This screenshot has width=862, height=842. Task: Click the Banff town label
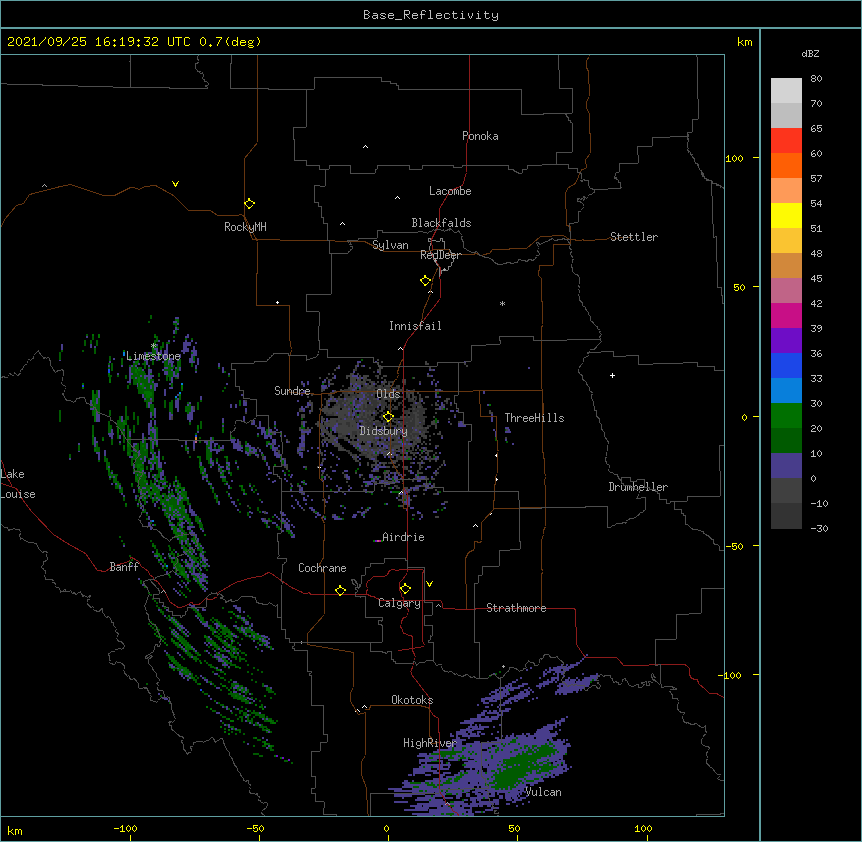(x=124, y=567)
